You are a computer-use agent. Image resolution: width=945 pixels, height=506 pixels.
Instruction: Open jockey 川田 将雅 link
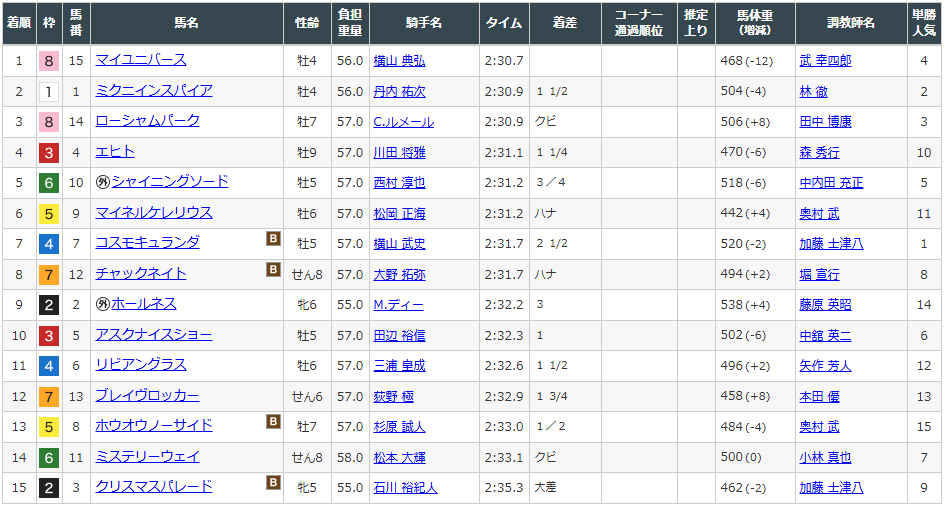[x=398, y=153]
